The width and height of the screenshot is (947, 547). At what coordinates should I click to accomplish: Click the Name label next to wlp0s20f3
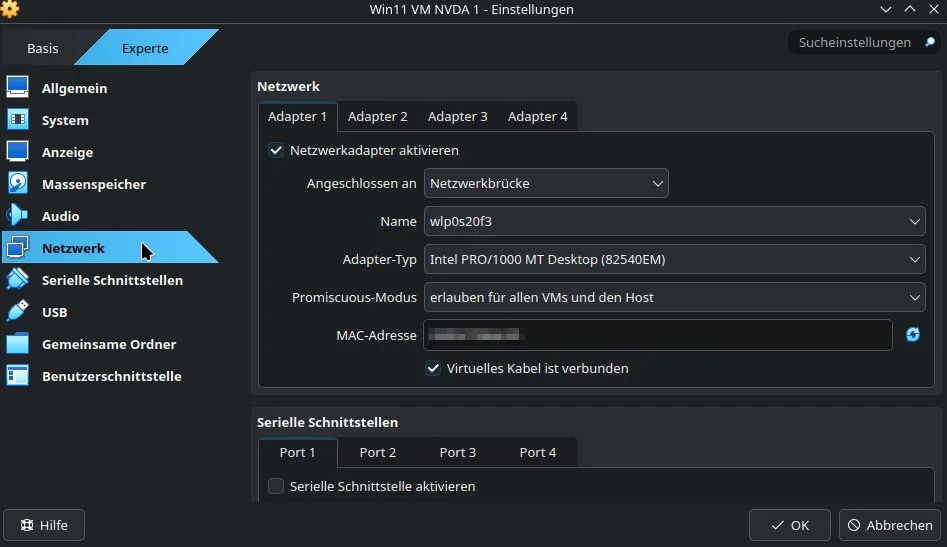(x=398, y=221)
